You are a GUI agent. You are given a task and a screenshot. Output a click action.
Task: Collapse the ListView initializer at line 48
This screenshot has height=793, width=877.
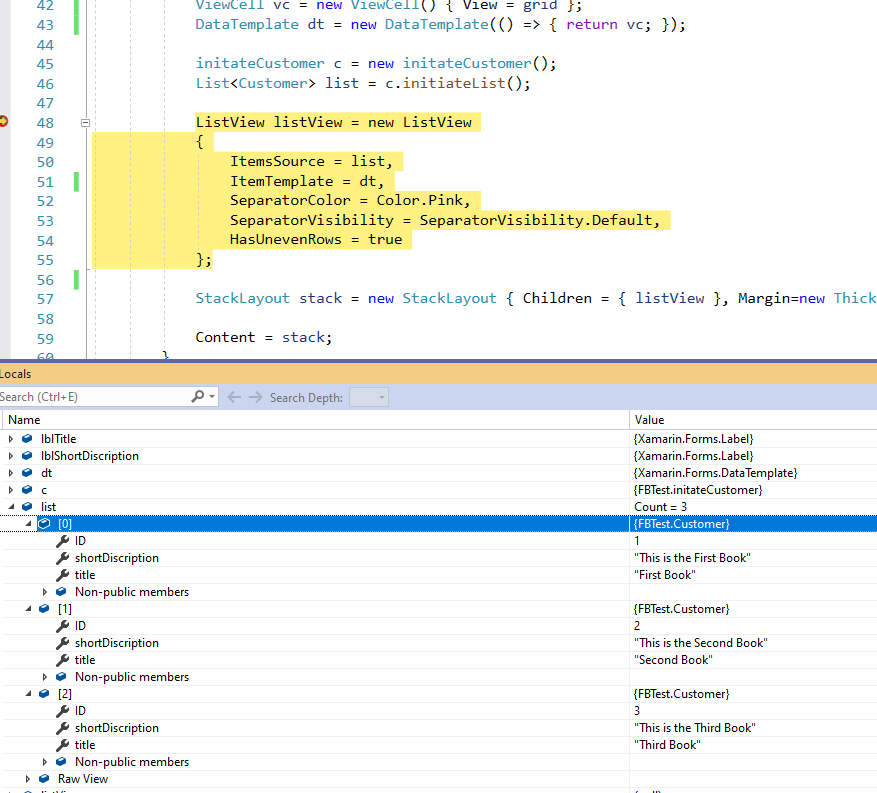click(86, 122)
